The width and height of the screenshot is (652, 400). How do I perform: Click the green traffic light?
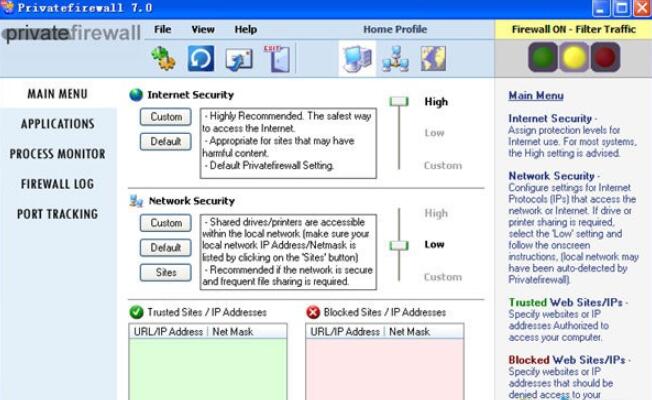tap(543, 57)
